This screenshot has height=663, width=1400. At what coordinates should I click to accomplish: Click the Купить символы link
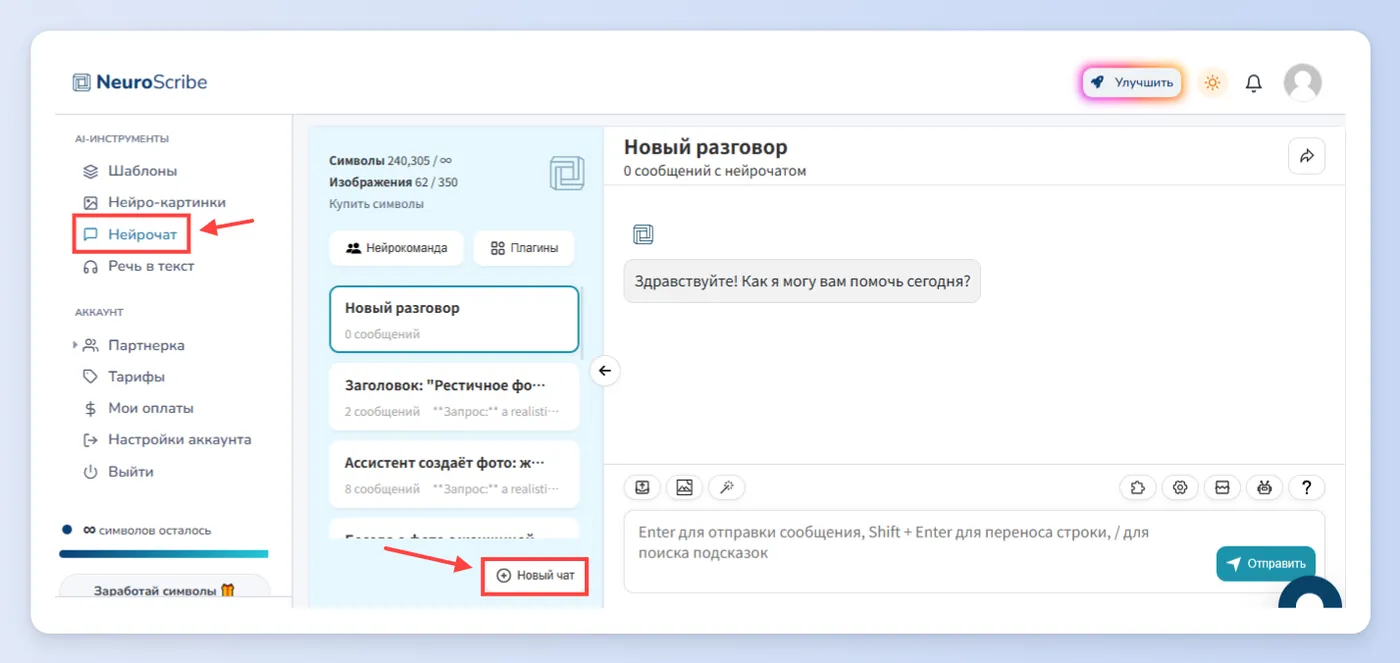pos(376,204)
